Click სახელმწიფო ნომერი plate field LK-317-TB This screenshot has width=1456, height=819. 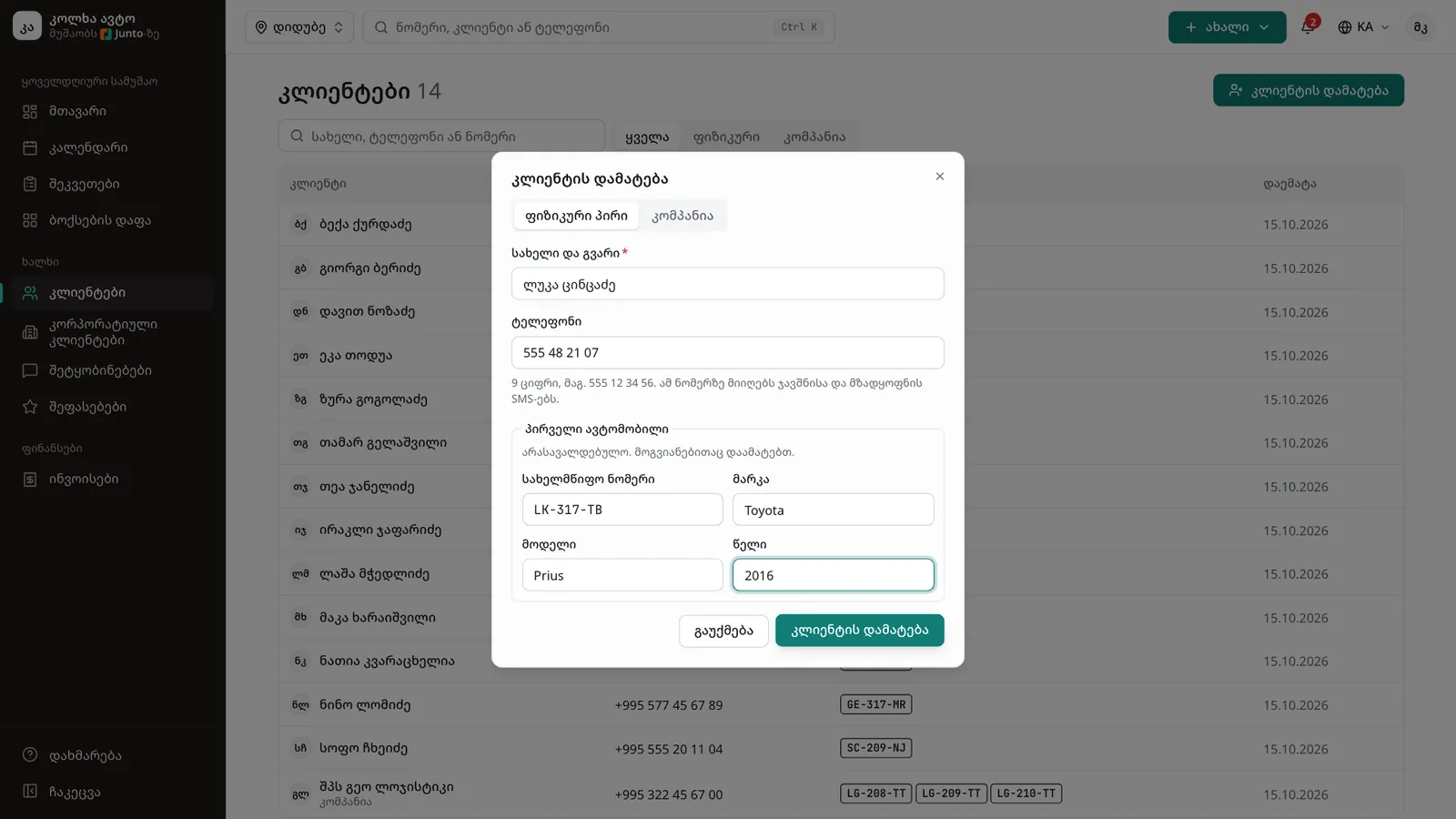tap(622, 510)
